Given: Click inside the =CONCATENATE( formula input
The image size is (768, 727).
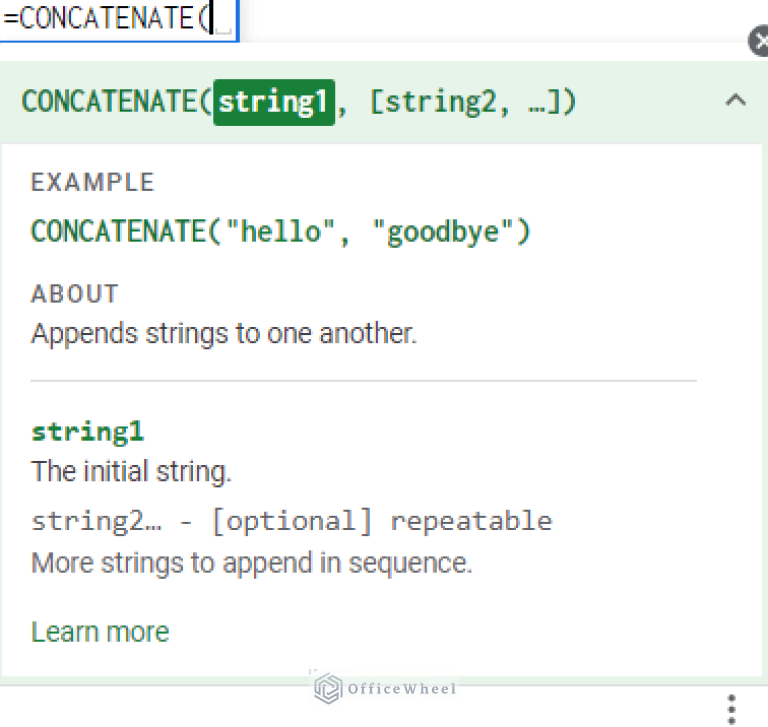Looking at the screenshot, I should tap(120, 20).
